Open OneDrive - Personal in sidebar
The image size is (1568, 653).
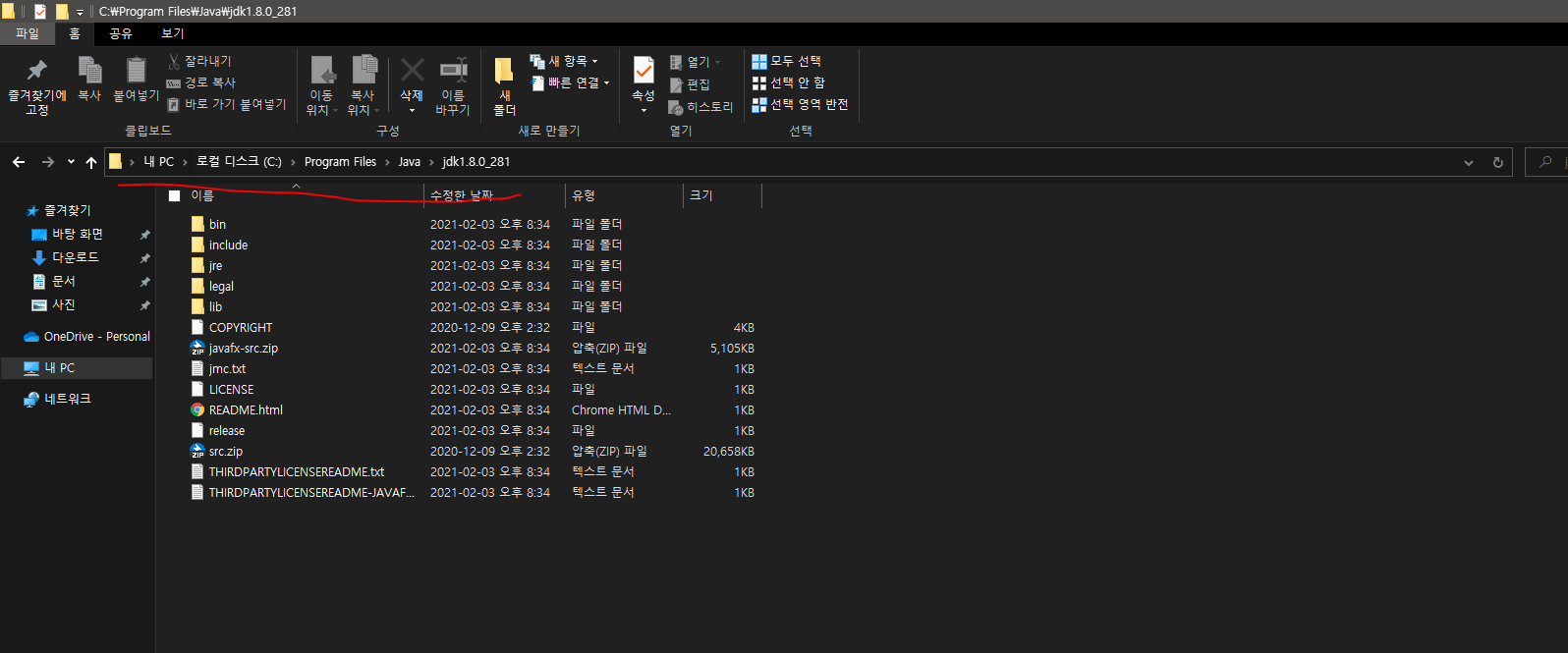tap(86, 336)
